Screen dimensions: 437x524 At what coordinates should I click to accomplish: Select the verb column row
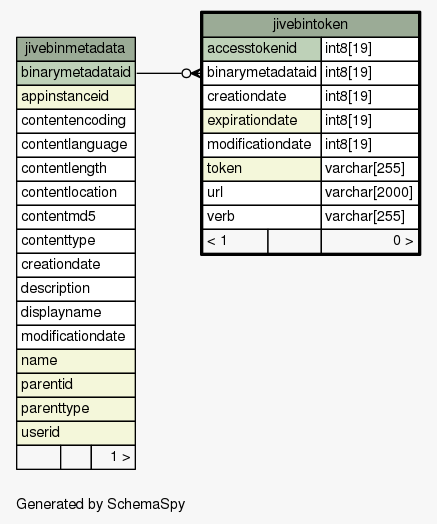[x=310, y=217]
